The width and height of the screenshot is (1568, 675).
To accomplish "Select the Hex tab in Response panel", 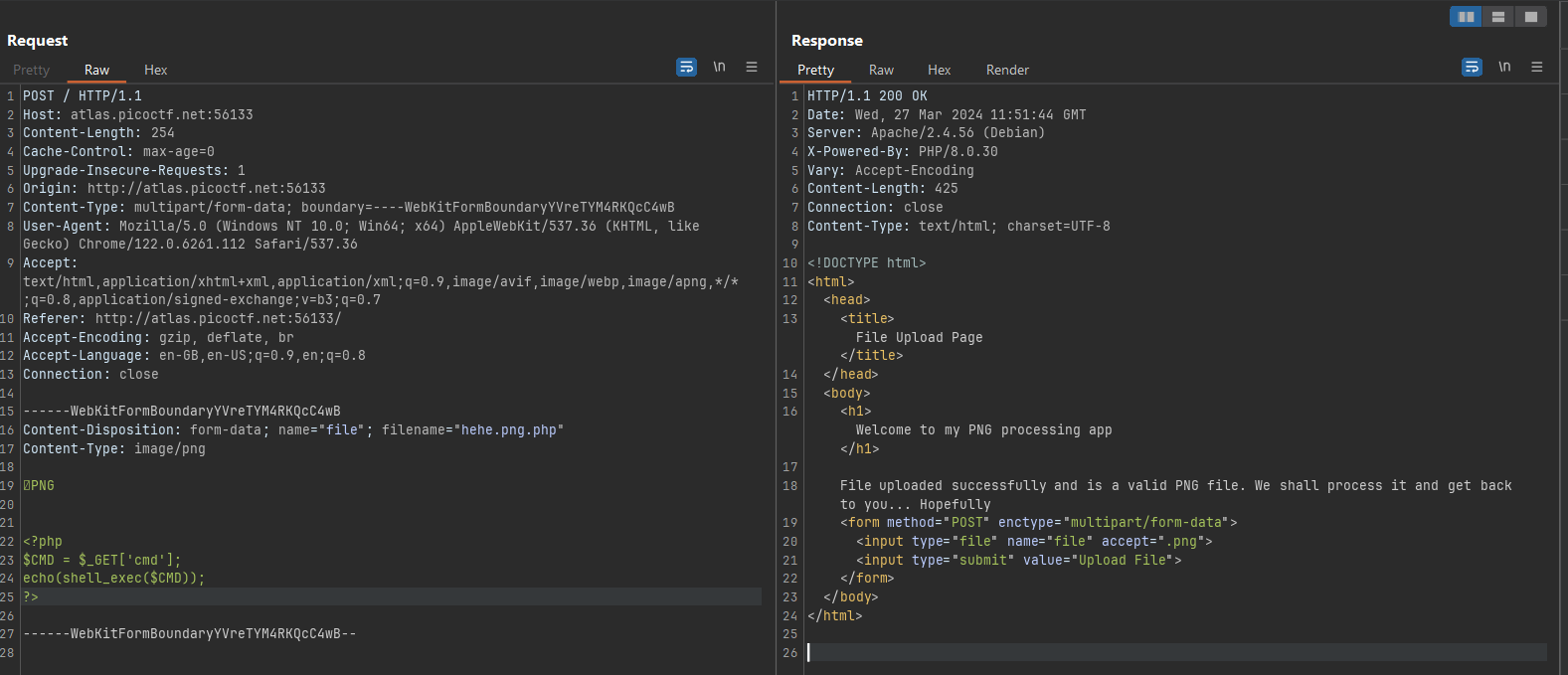I will click(939, 70).
